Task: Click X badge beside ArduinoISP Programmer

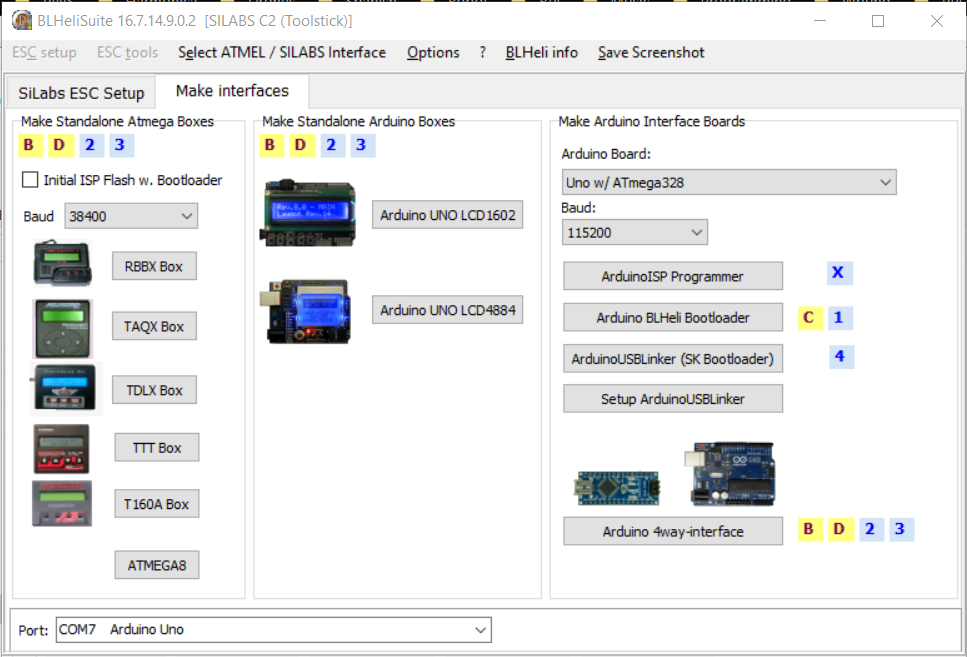Action: coord(839,273)
